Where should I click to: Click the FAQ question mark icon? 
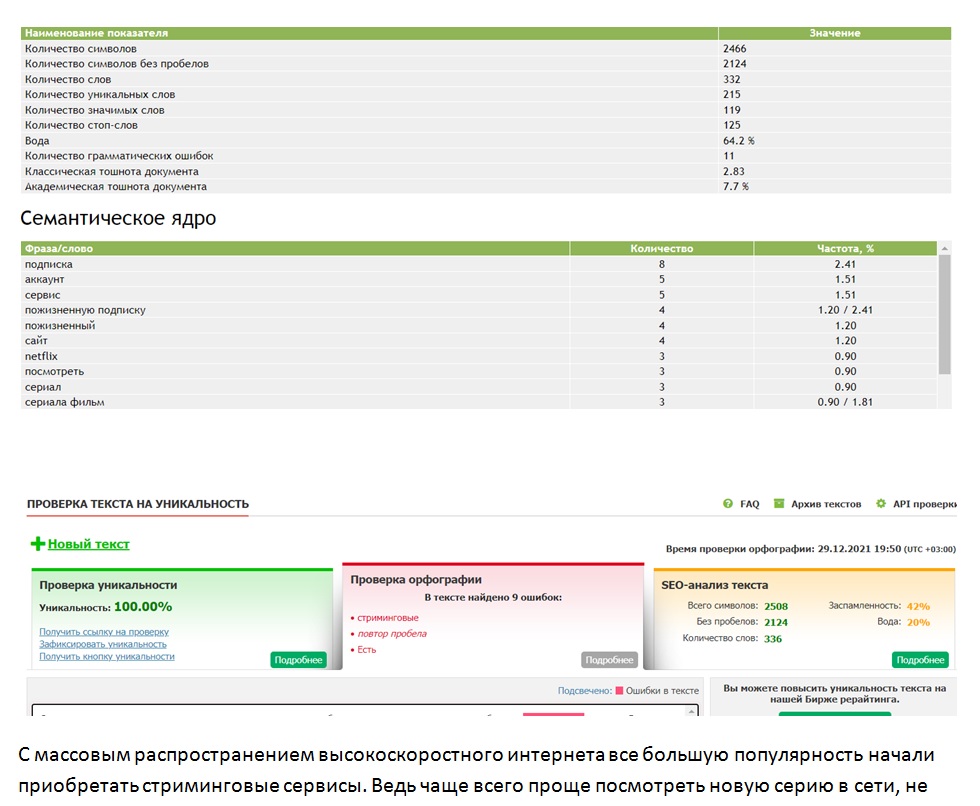(728, 504)
